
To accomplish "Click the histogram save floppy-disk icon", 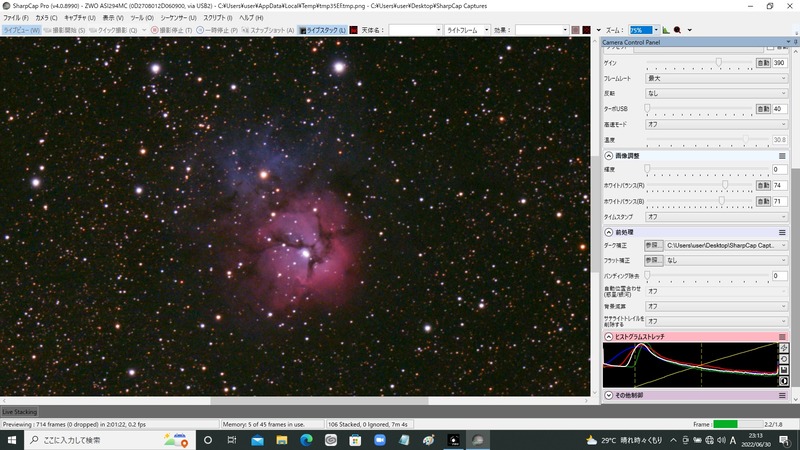I will [x=784, y=370].
